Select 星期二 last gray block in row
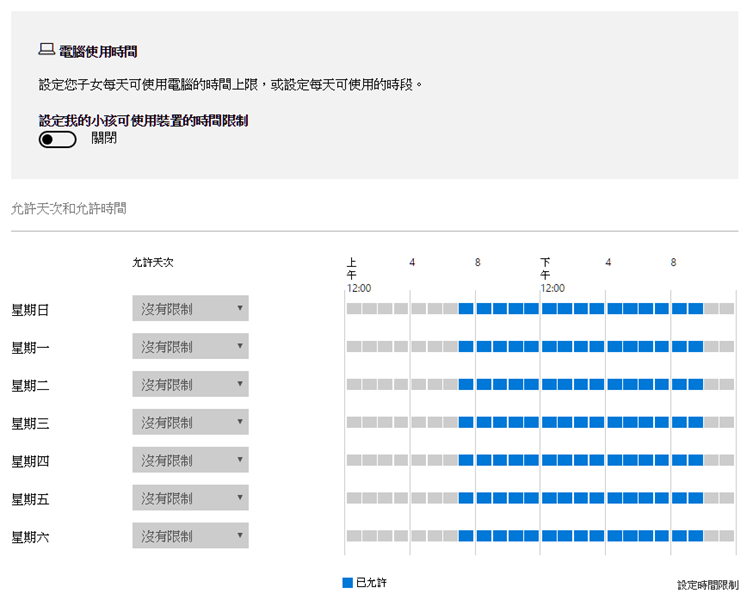Viewport: 753px width, 600px height. coord(727,385)
